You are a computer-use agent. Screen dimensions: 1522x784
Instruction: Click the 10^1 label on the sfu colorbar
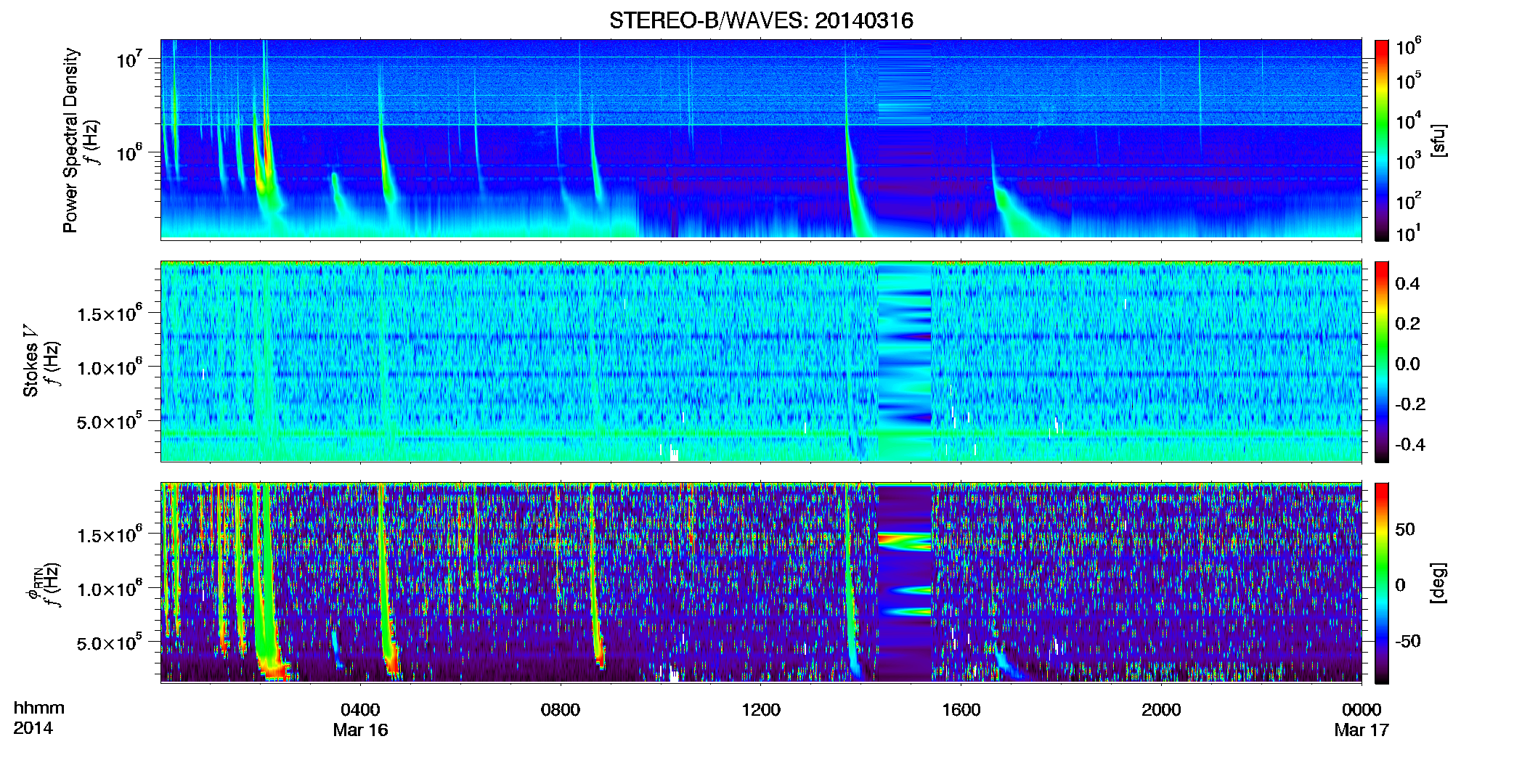[1408, 233]
